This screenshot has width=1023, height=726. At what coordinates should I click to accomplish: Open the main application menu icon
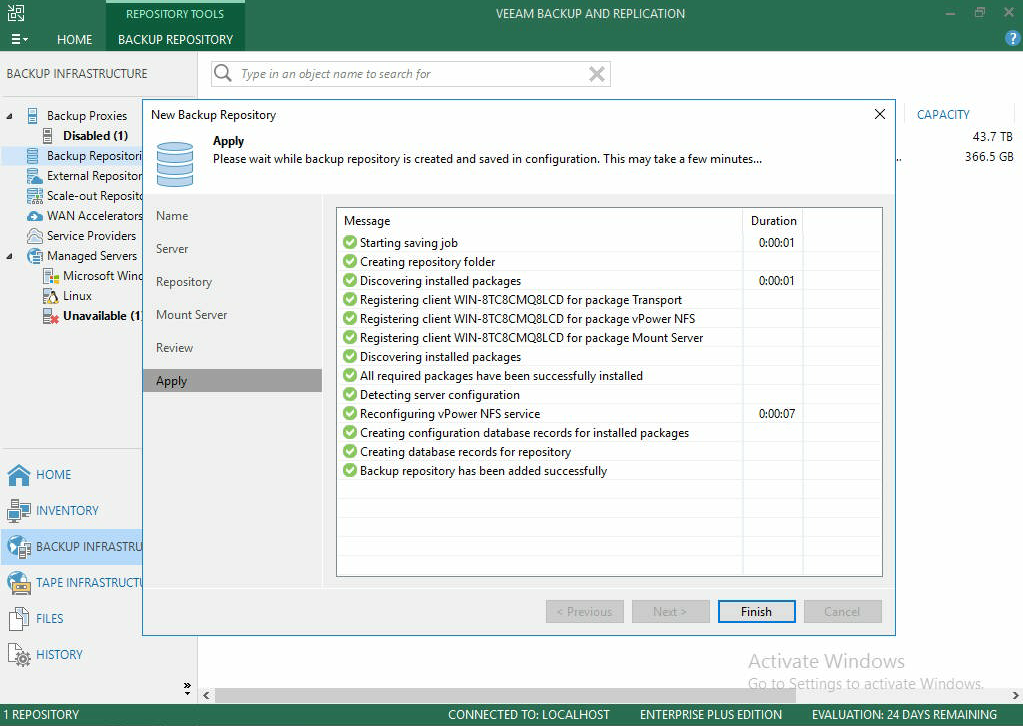[19, 39]
